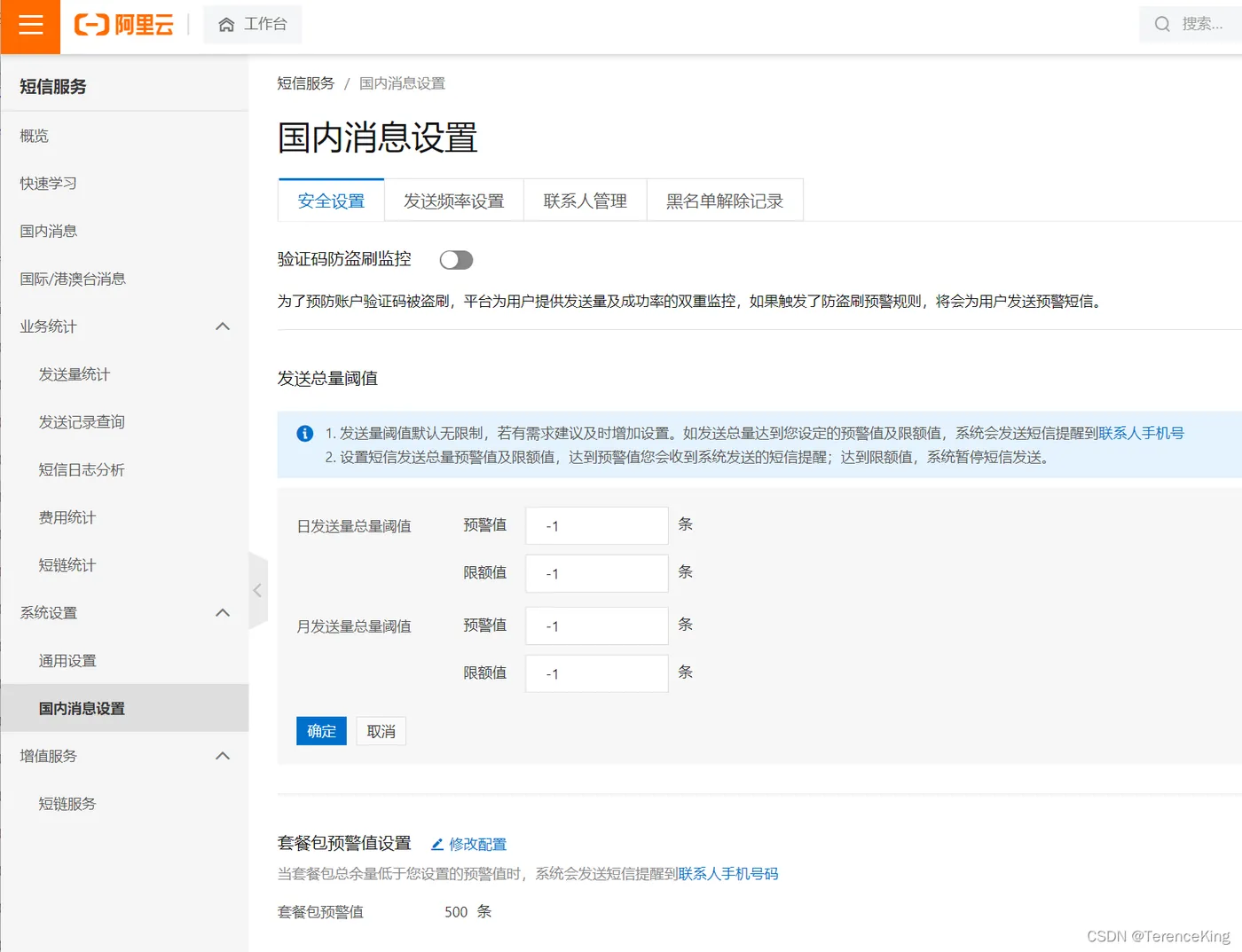
Task: Switch to the 安全设置 tab
Action: 331,201
